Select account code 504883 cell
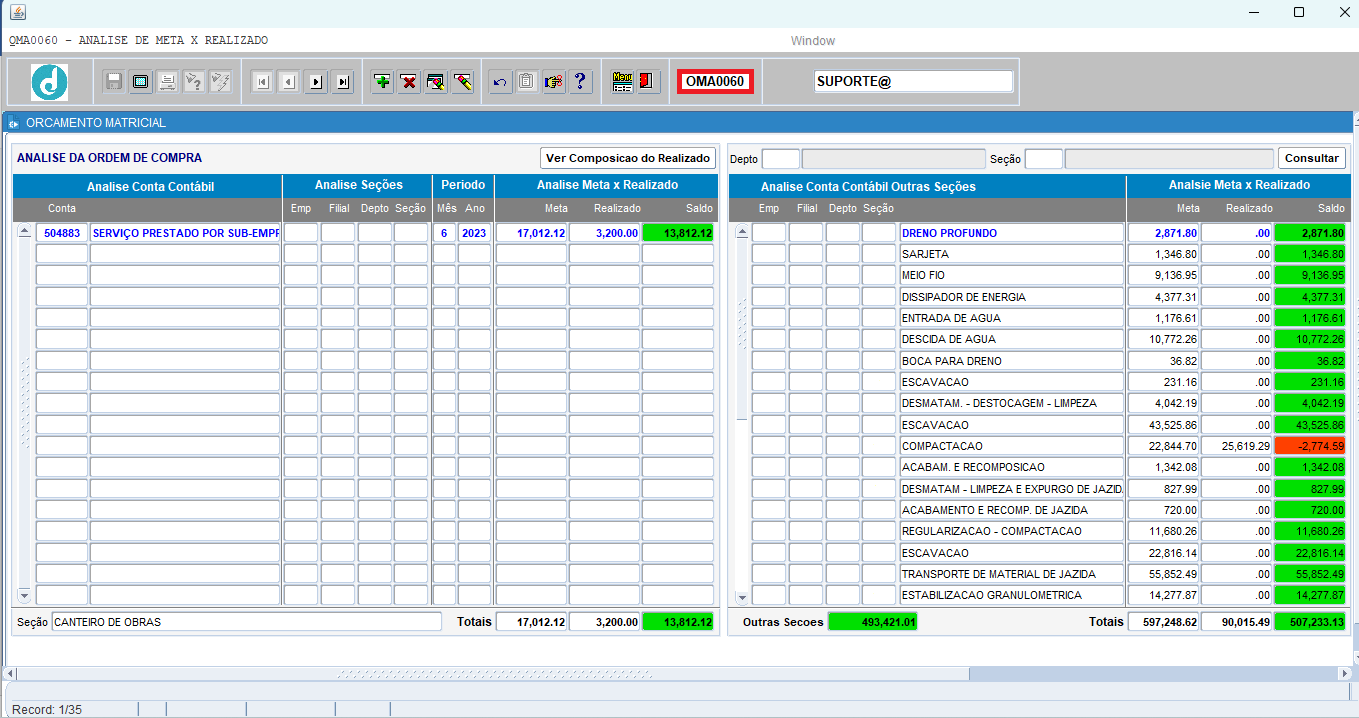The image size is (1359, 718). click(62, 233)
